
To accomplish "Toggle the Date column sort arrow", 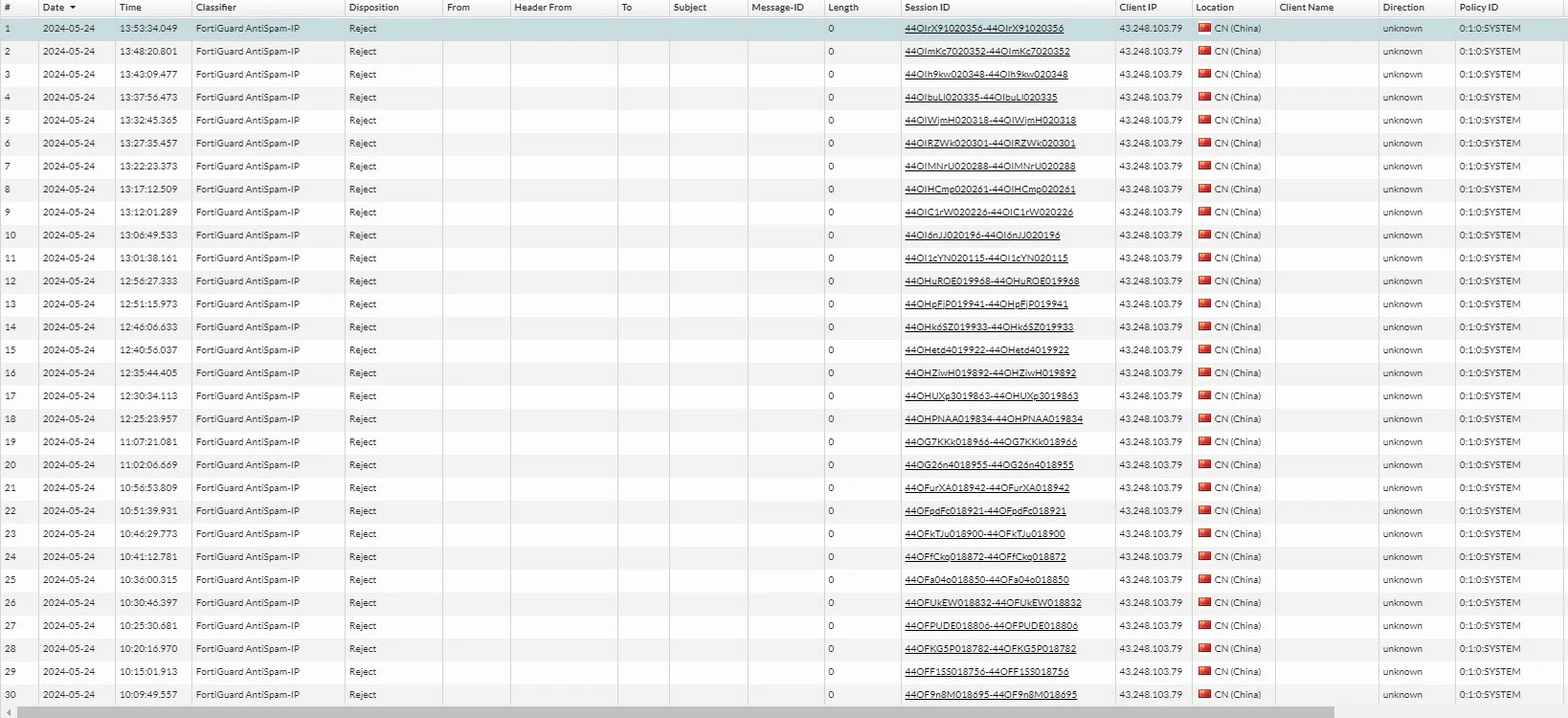I will 73,8.
